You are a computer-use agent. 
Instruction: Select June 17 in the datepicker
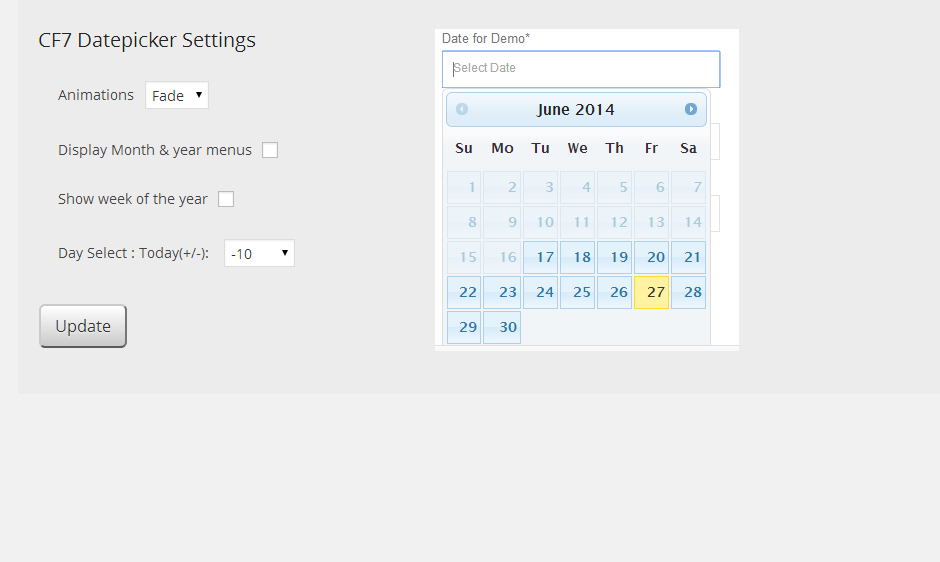[x=540, y=257]
